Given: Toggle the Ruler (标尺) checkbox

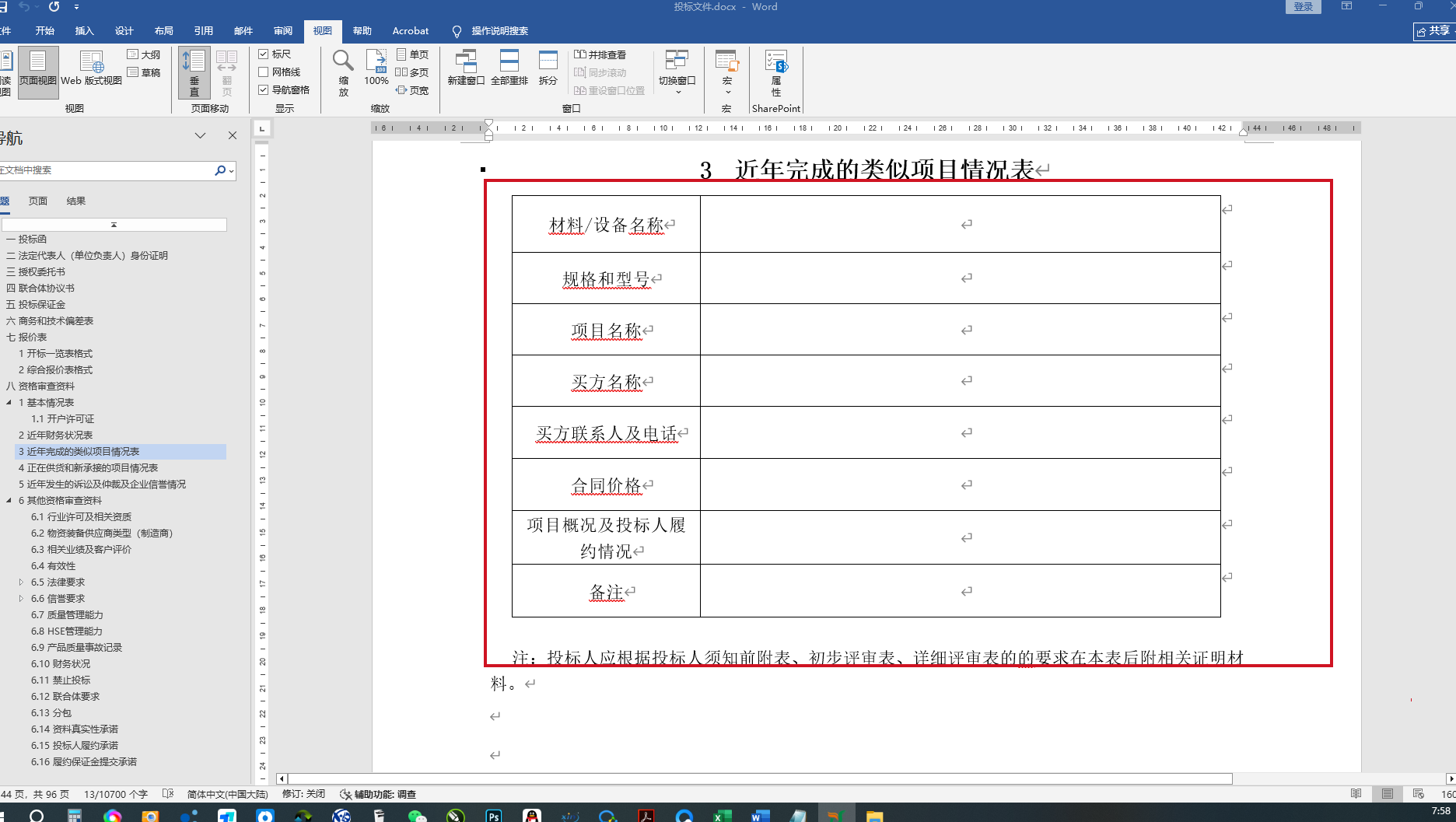Looking at the screenshot, I should [264, 54].
